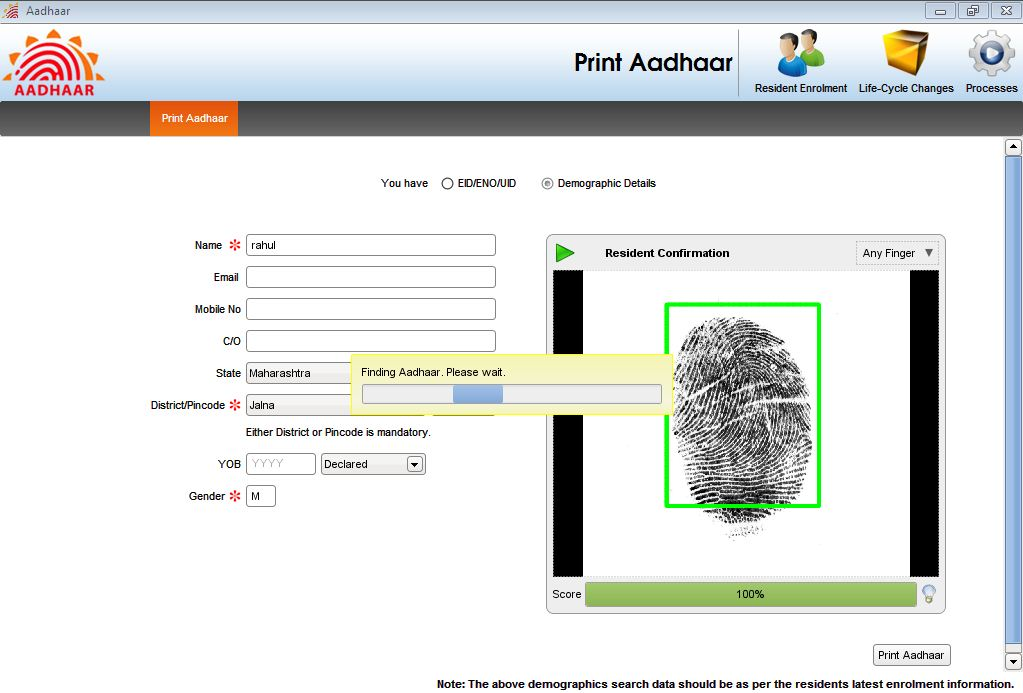Close the Aadhaar window
The width and height of the screenshot is (1023, 693).
point(1006,10)
